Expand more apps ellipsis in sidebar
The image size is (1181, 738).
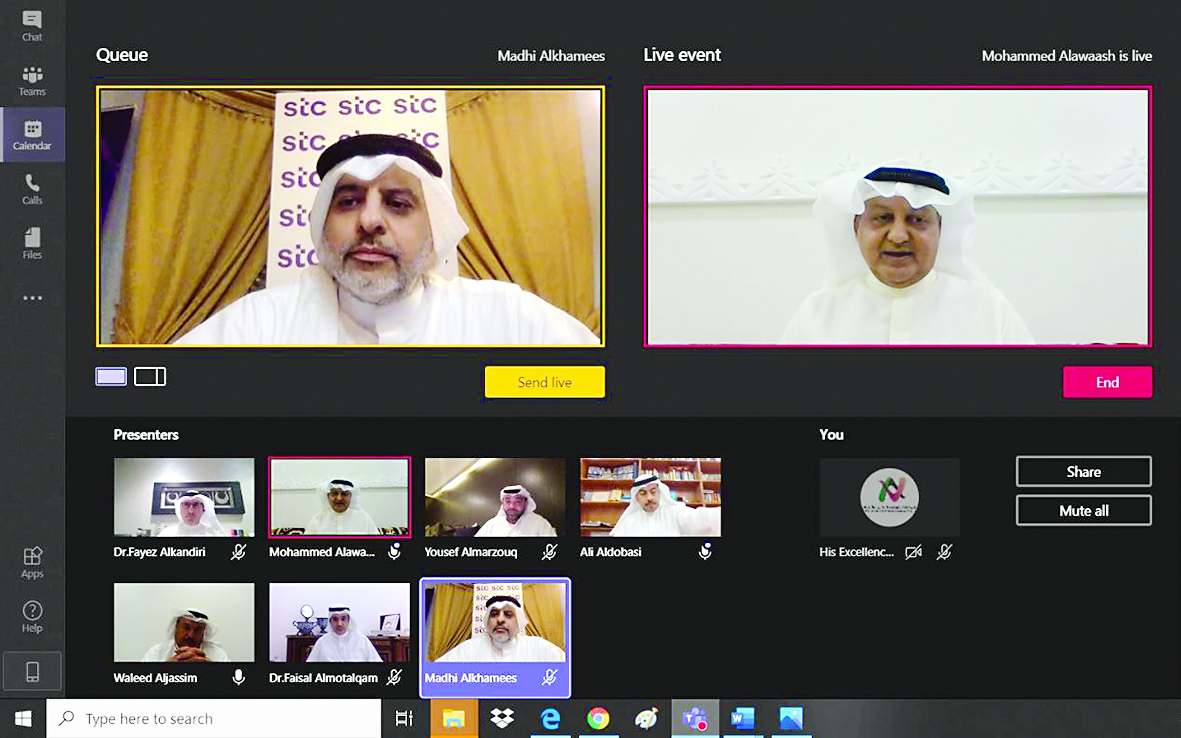coord(32,298)
